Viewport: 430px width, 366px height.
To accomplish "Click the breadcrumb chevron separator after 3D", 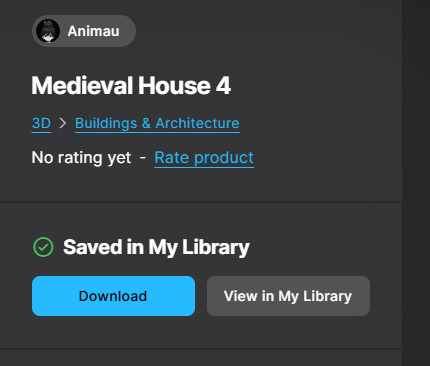I will coord(63,123).
